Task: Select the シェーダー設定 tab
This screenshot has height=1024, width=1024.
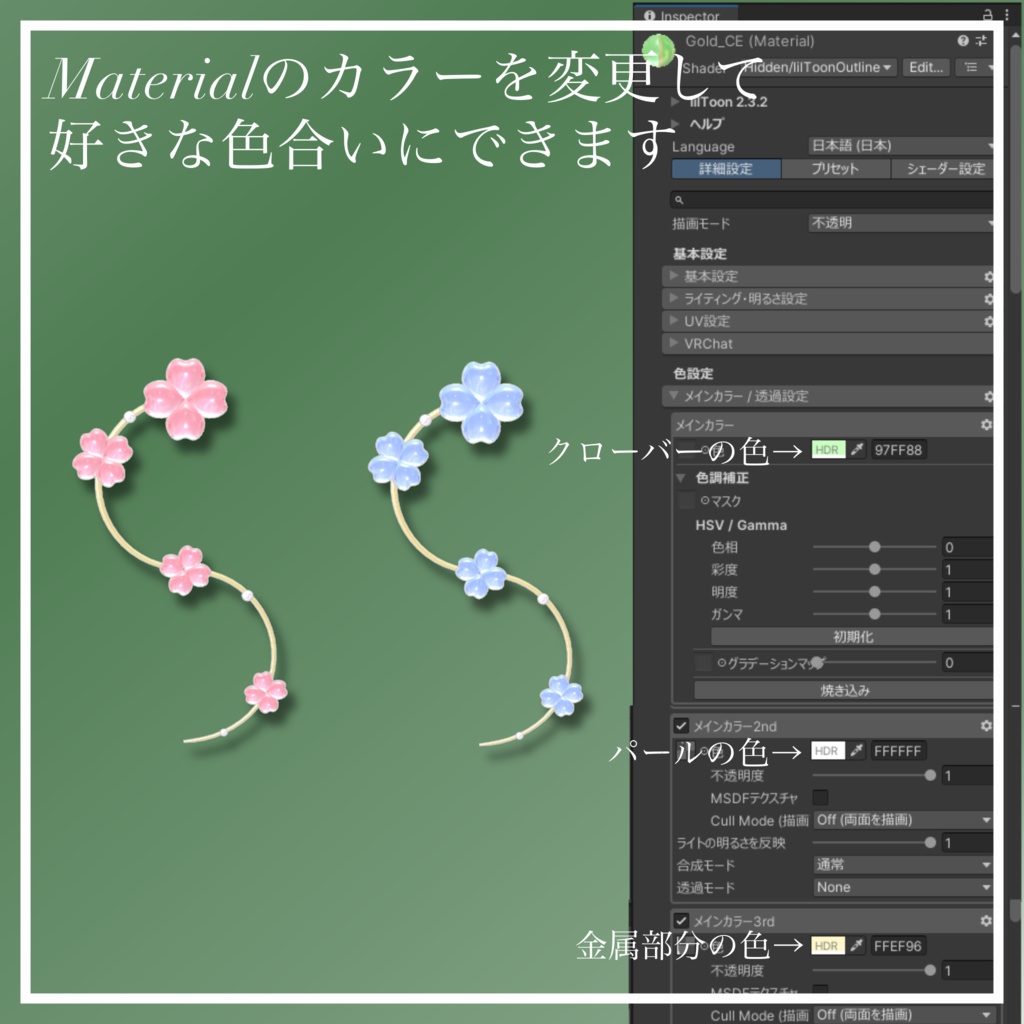Action: tap(948, 168)
